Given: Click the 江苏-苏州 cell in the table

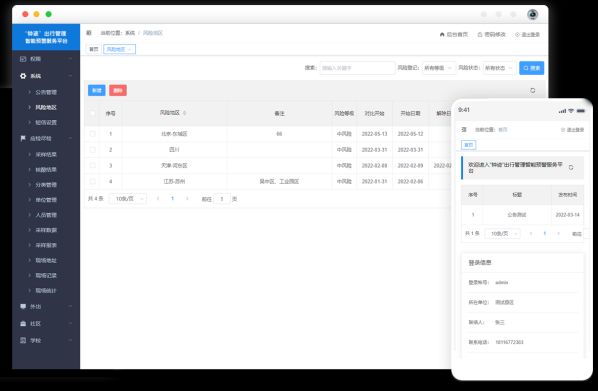Looking at the screenshot, I should 174,181.
